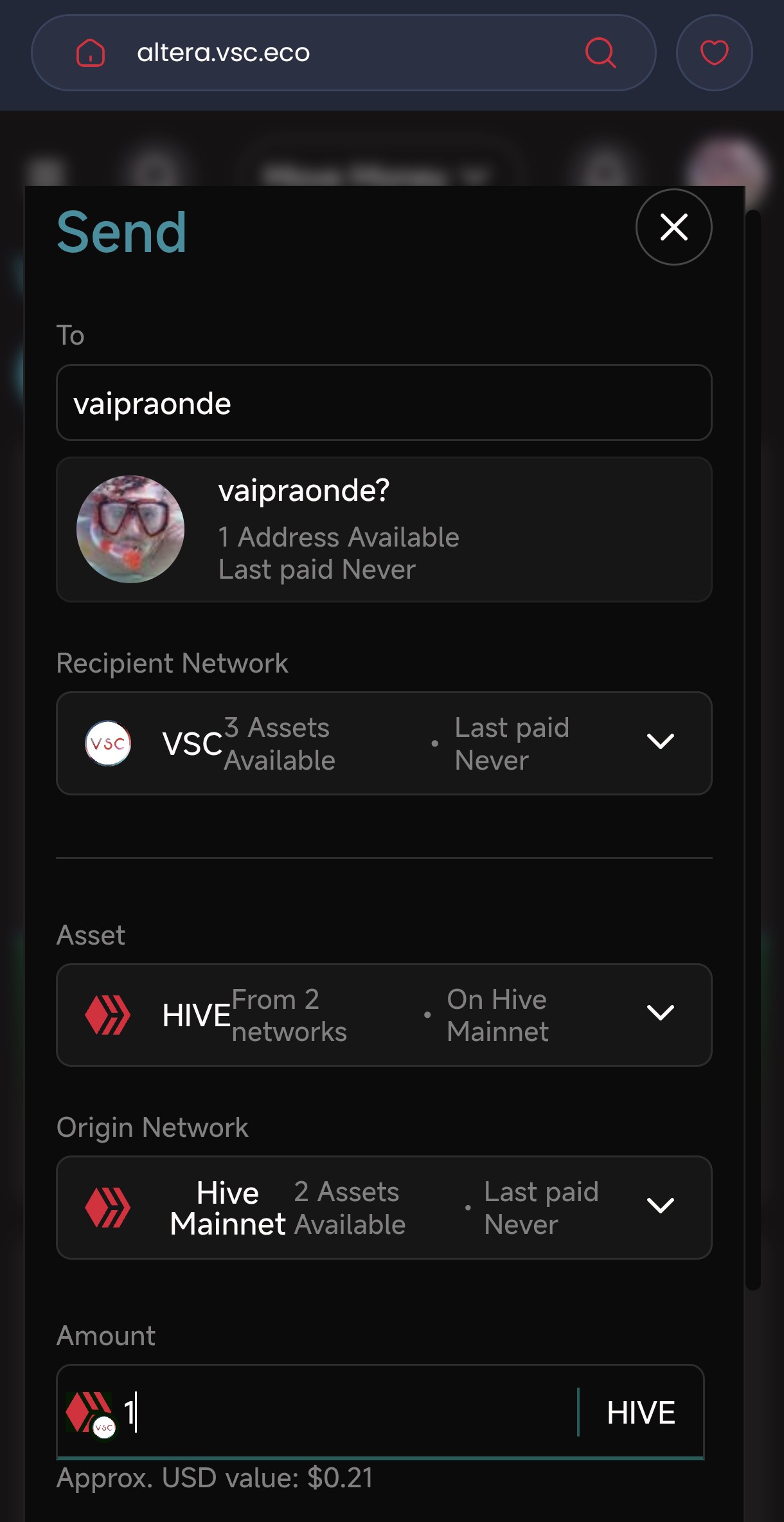
Task: Click the Hive Mainnet logo in Origin Network
Action: click(108, 1208)
